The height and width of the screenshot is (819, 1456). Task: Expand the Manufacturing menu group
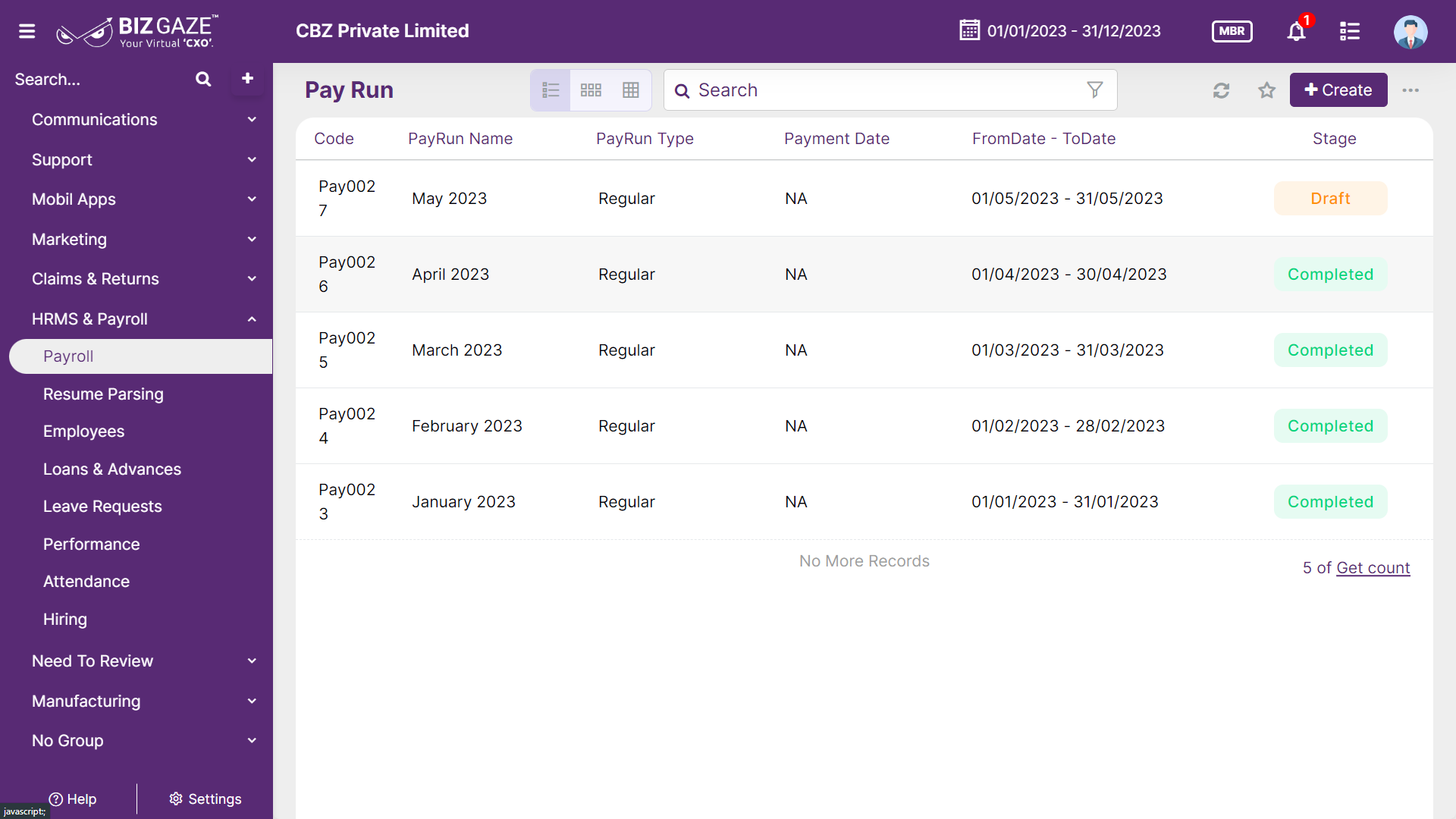click(x=144, y=701)
